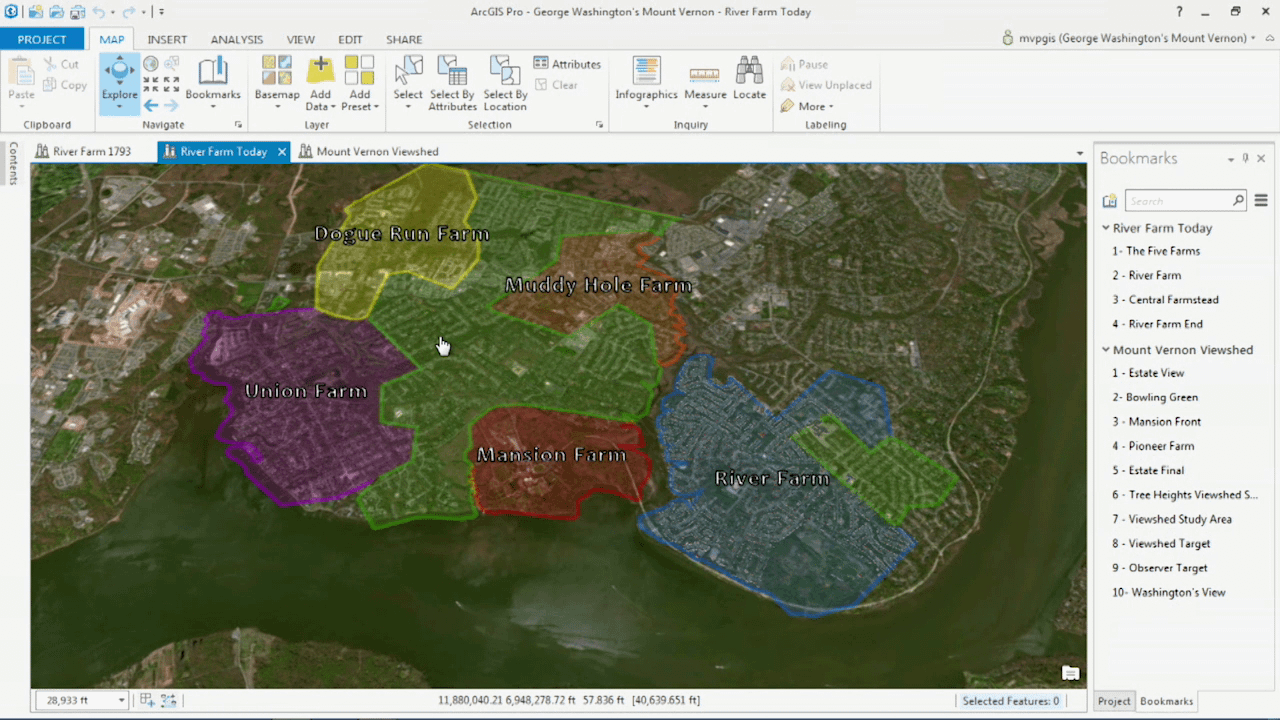Click Zoom To Selection in Navigate group
The width and height of the screenshot is (1280, 720).
171,64
